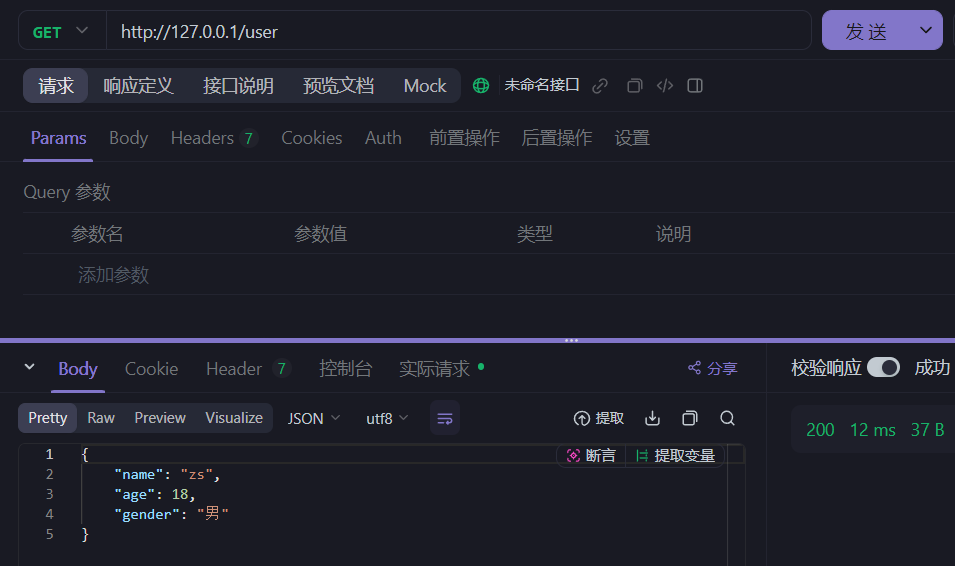The width and height of the screenshot is (955, 566).
Task: Click the 提取 extract icon button
Action: click(599, 419)
